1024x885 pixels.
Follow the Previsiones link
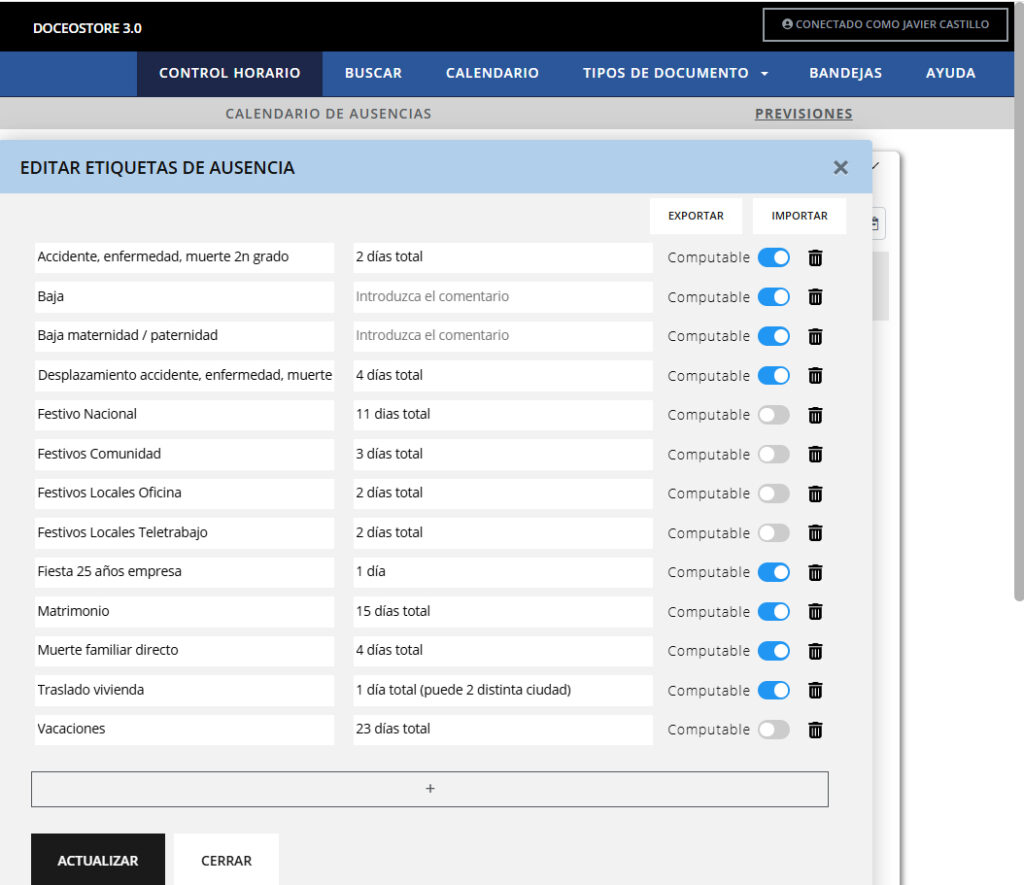804,114
